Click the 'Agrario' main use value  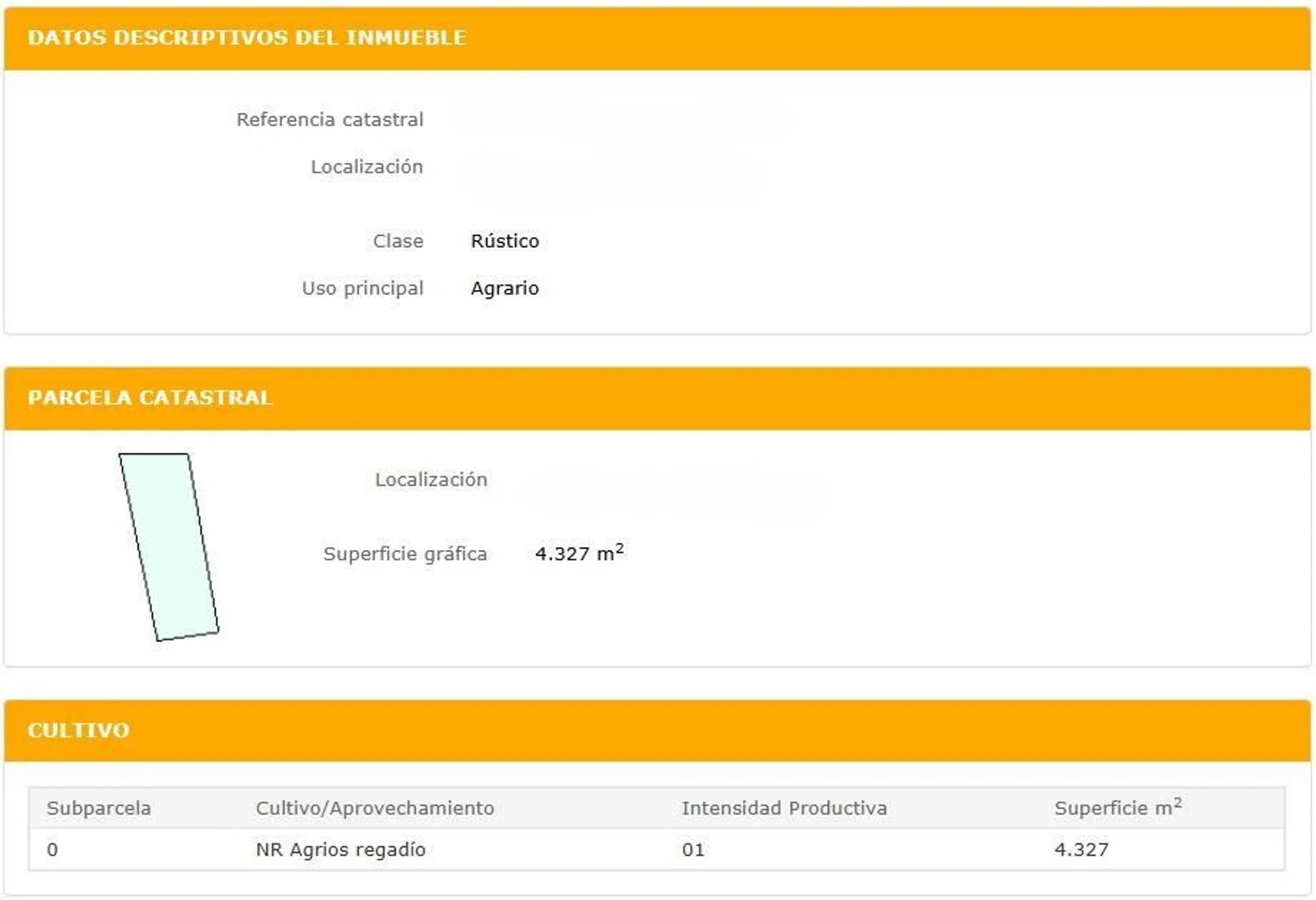point(505,289)
